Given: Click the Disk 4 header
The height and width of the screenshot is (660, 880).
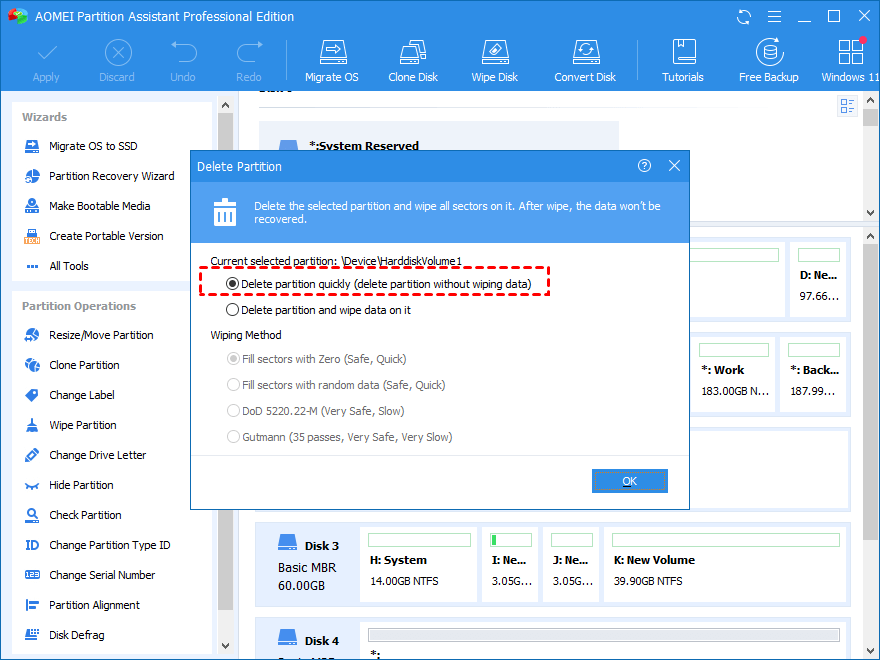Looking at the screenshot, I should tap(309, 640).
